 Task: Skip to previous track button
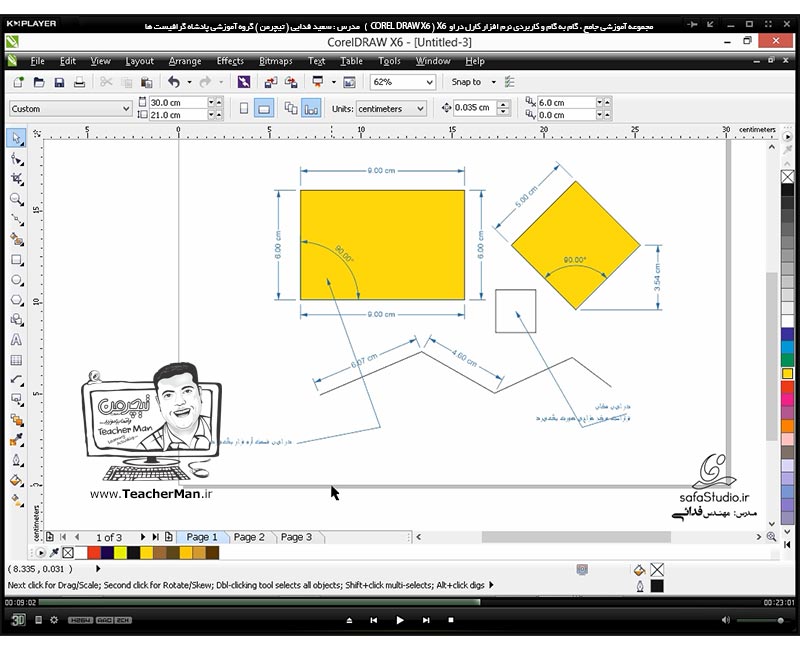(x=373, y=620)
